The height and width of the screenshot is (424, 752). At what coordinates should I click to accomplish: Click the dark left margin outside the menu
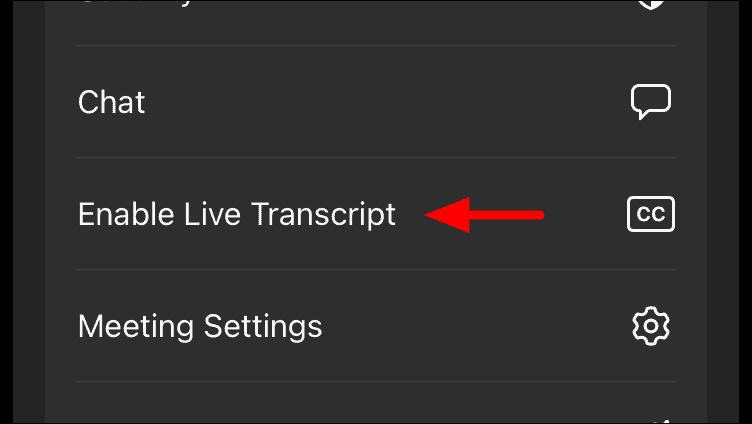[29, 212]
